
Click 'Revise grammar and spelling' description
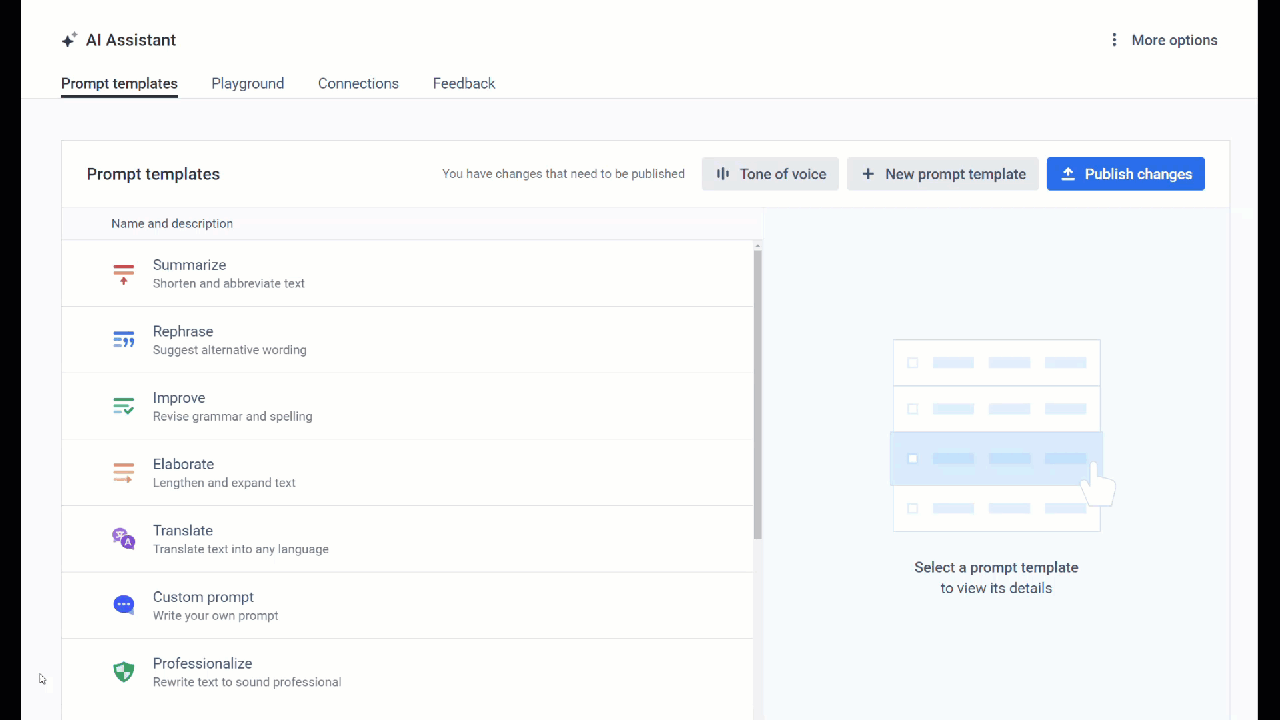[233, 416]
